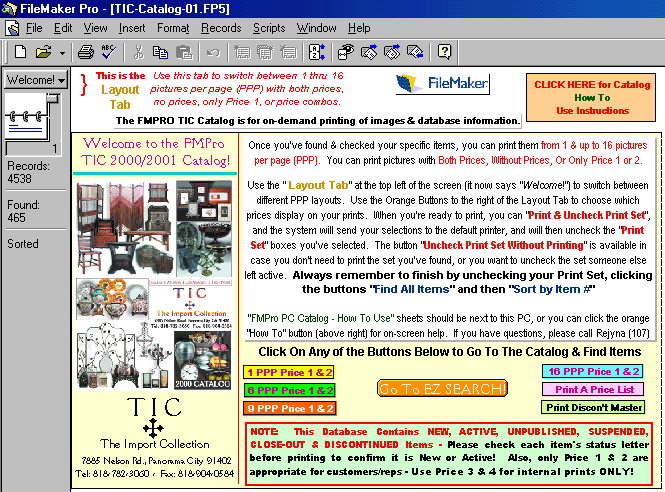Click the Duplicate Record toolbar icon

coord(265,52)
